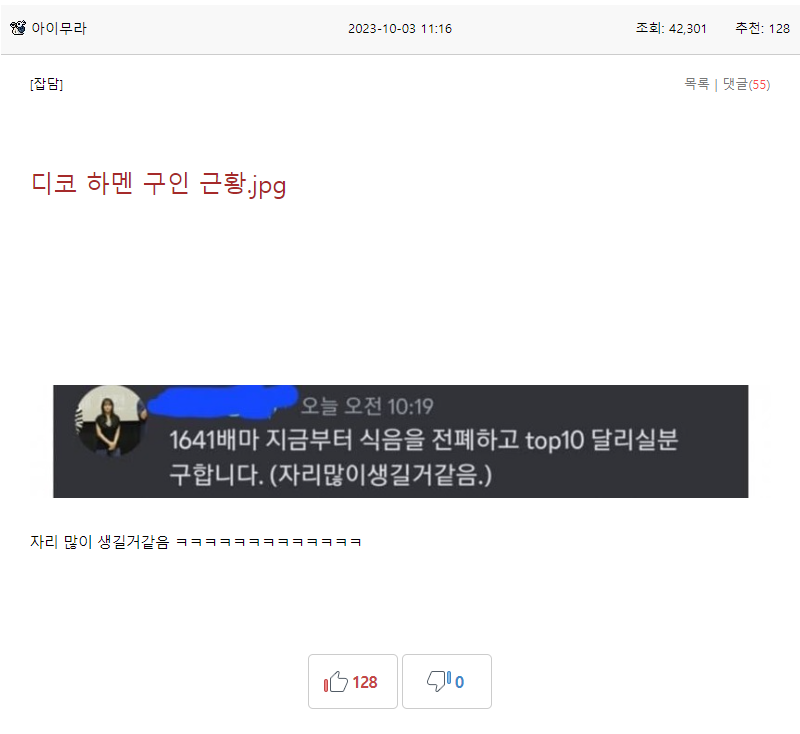
Task: Click the (자리많이생길거같음.) line in the image
Action: coord(381,475)
